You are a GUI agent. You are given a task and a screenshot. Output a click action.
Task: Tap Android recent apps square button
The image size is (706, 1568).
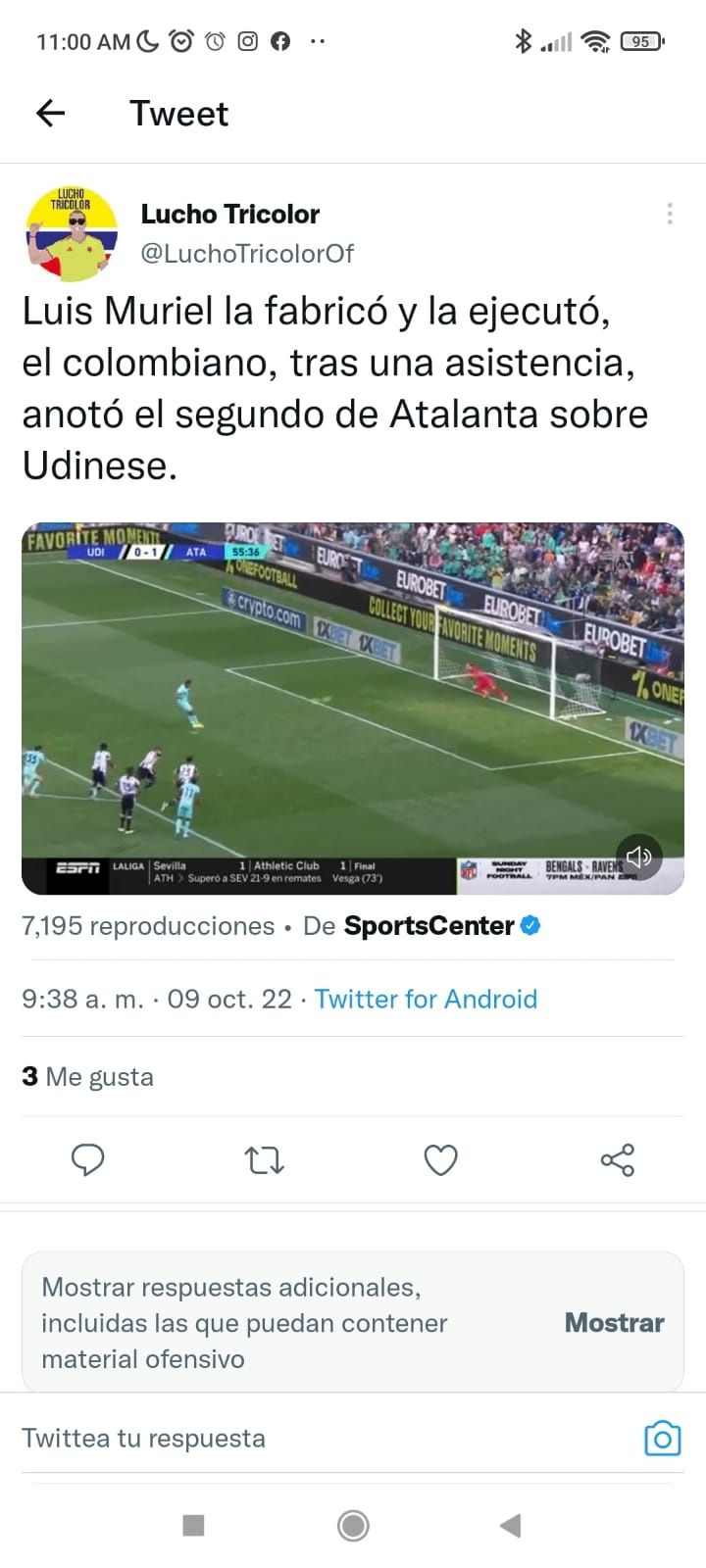[193, 1525]
